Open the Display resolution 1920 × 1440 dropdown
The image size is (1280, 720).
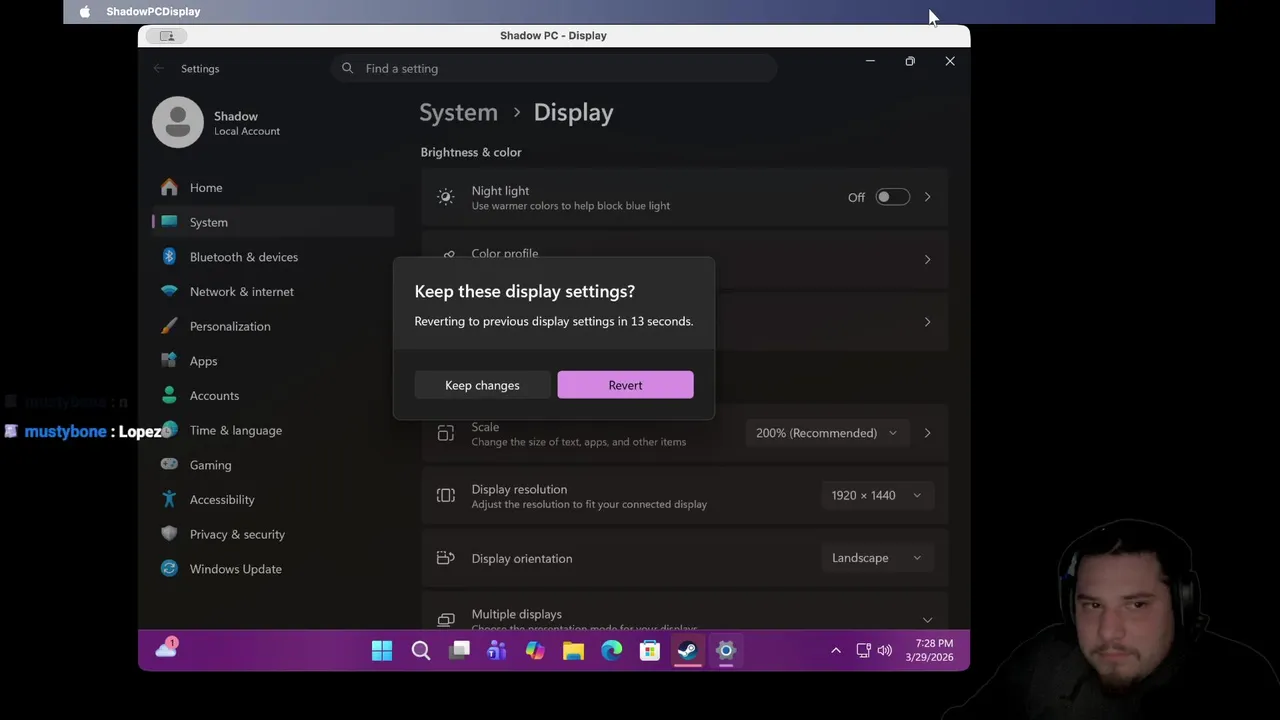pyautogui.click(x=876, y=495)
